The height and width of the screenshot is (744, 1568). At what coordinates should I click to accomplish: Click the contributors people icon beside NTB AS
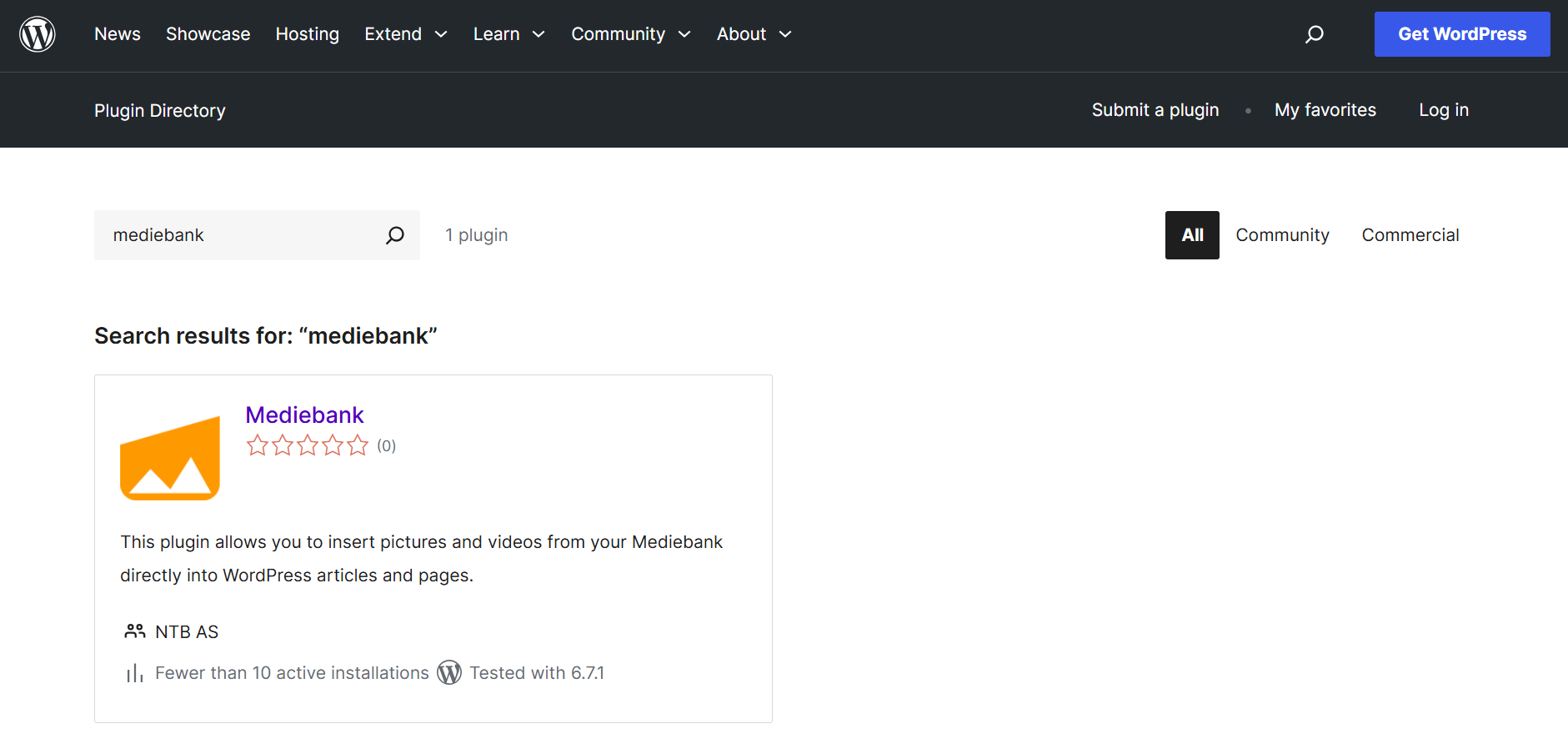(135, 631)
